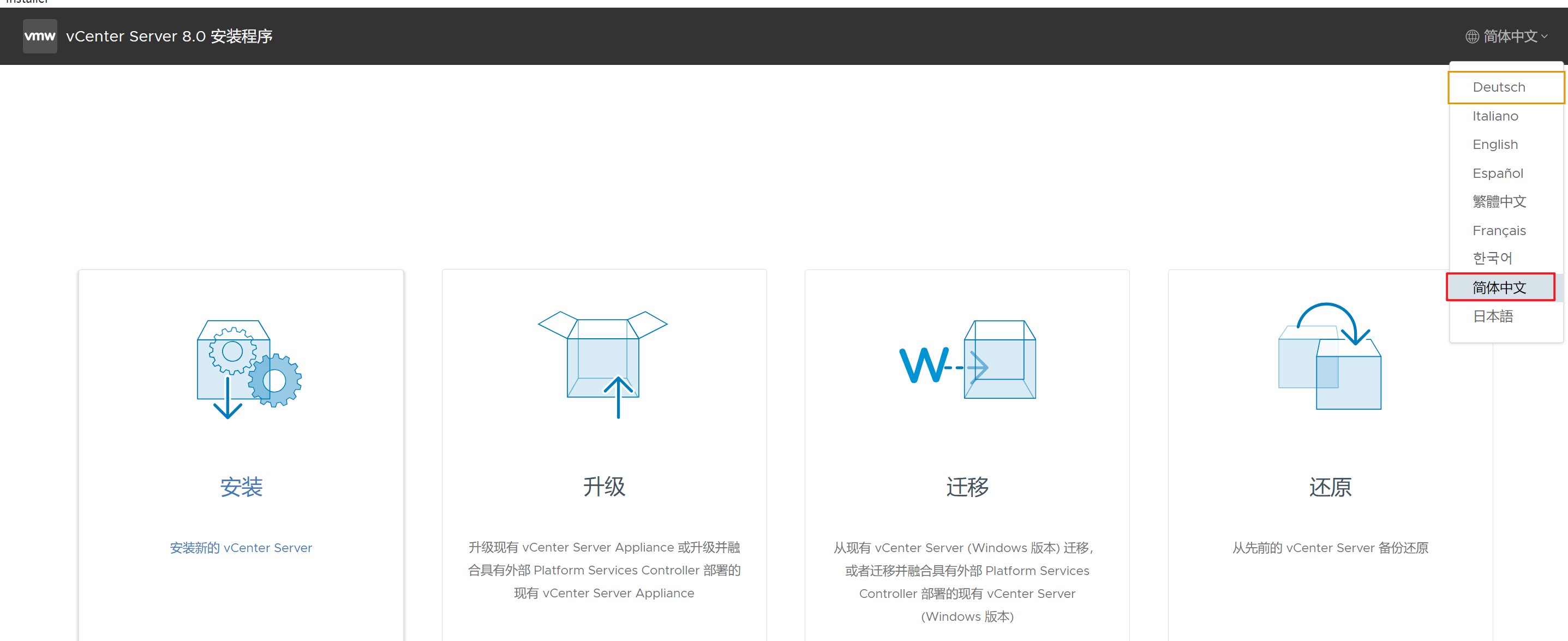Pick 한국어 from the language menu
The image size is (1568, 641).
click(1492, 258)
